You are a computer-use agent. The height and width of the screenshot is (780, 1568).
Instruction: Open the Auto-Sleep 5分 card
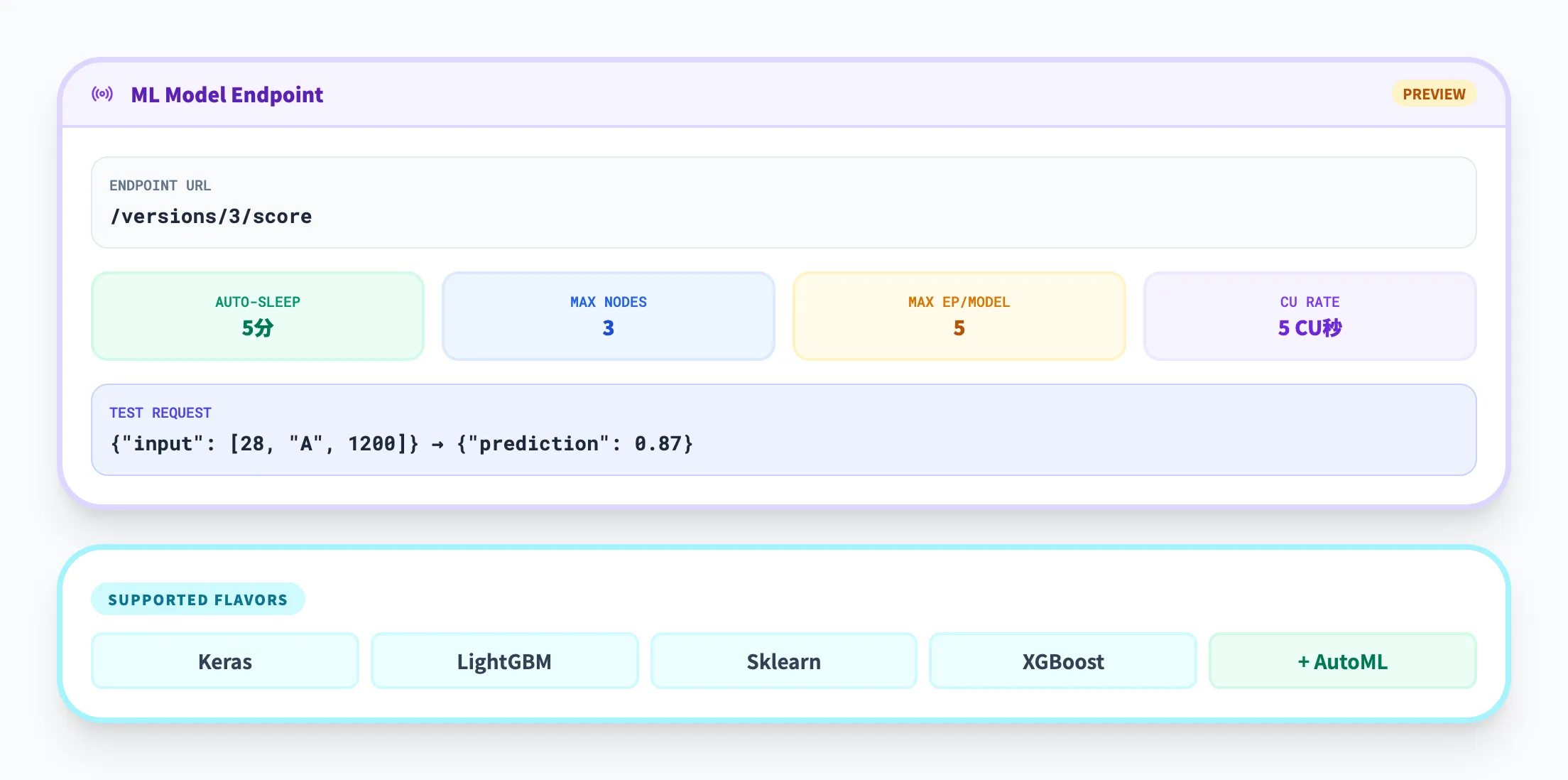257,315
